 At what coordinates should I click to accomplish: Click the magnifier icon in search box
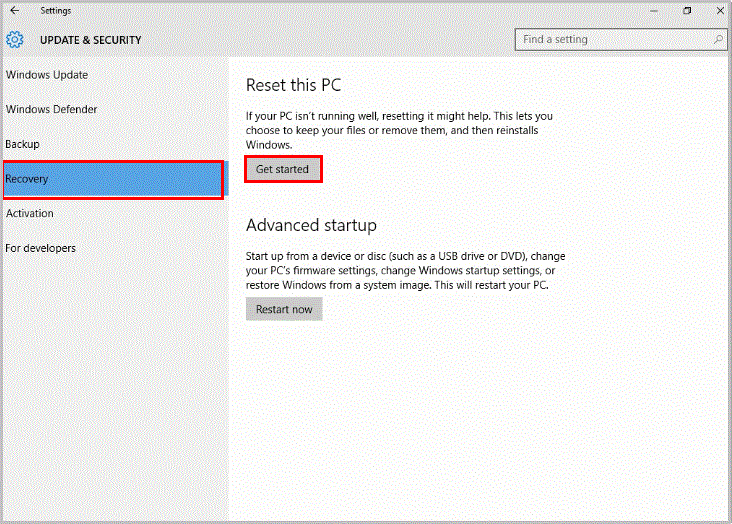718,40
